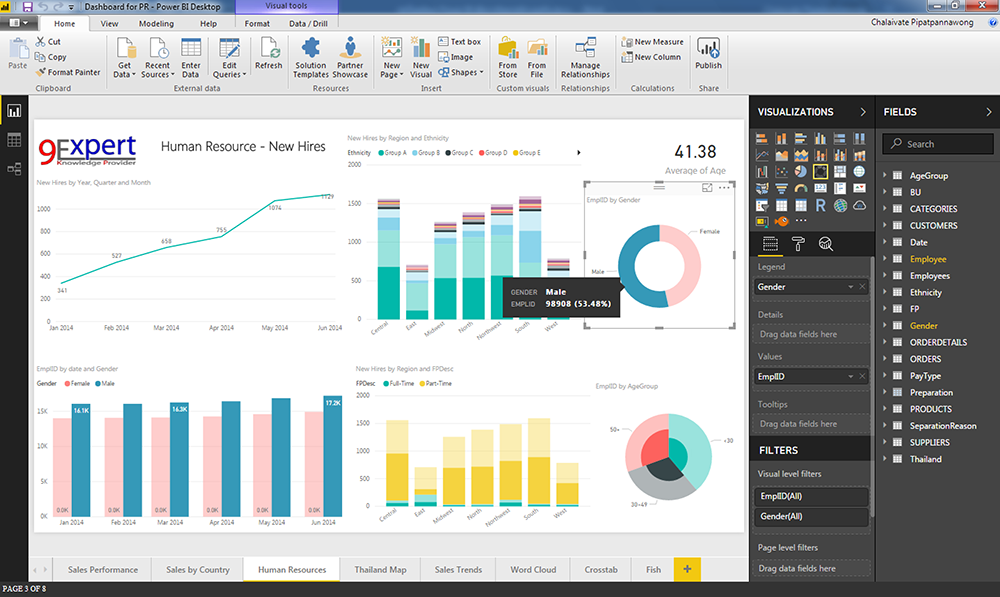The height and width of the screenshot is (597, 1000).
Task: Open more options ellipsis on donut visual
Action: [724, 188]
